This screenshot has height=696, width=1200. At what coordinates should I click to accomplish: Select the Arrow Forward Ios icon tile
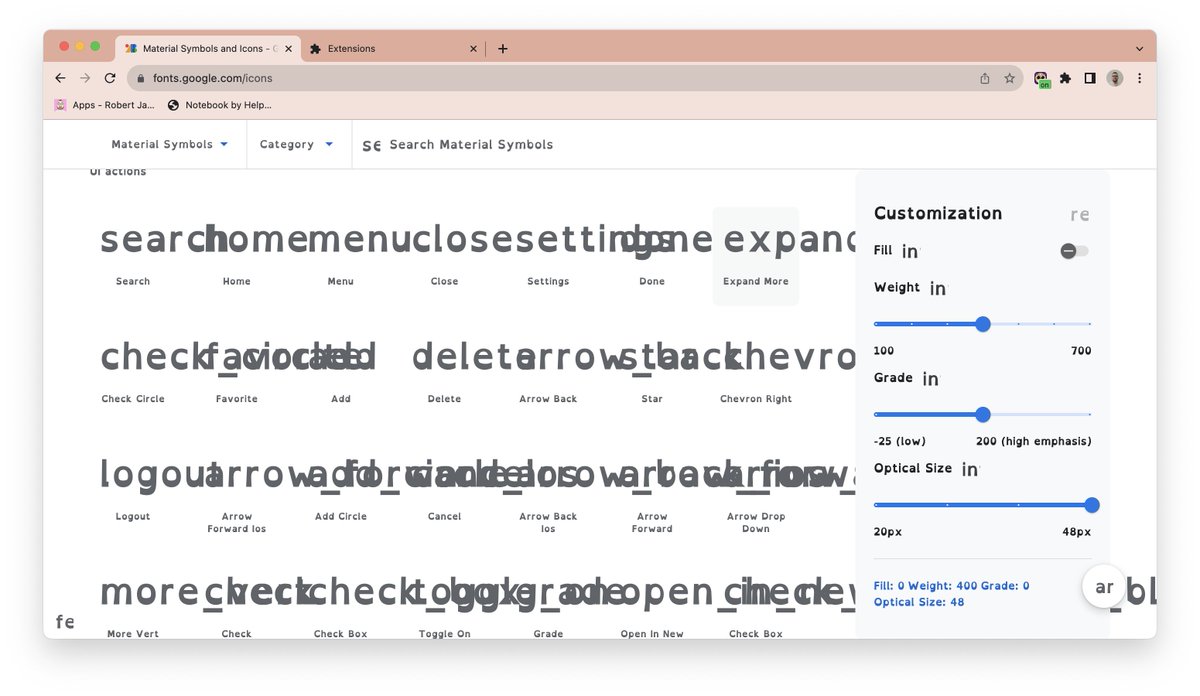pyautogui.click(x=237, y=492)
